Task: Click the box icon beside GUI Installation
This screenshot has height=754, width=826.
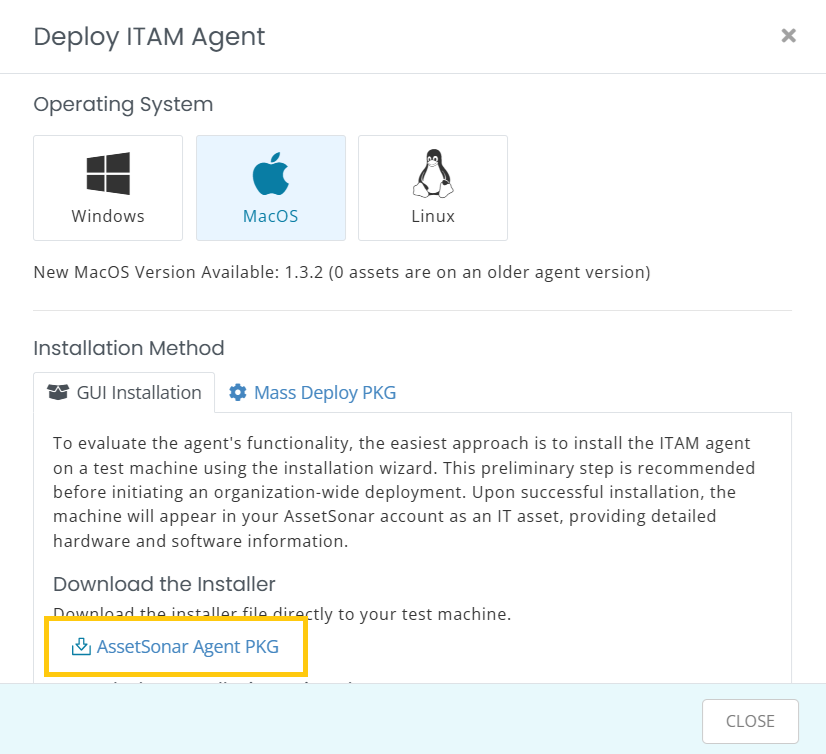Action: click(58, 393)
